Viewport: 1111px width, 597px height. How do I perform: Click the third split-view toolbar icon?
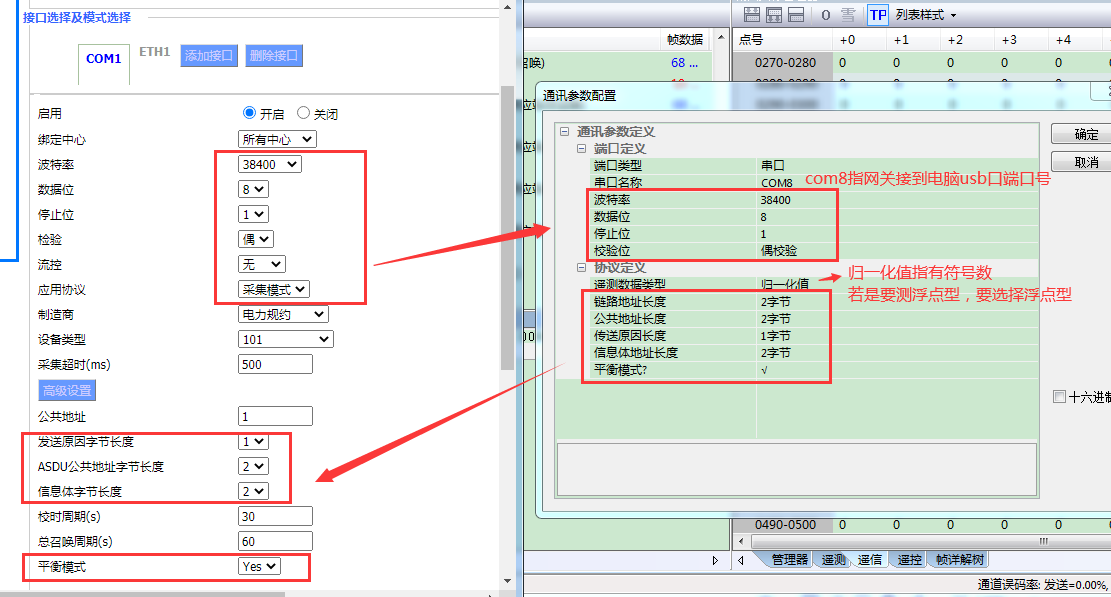(x=796, y=15)
